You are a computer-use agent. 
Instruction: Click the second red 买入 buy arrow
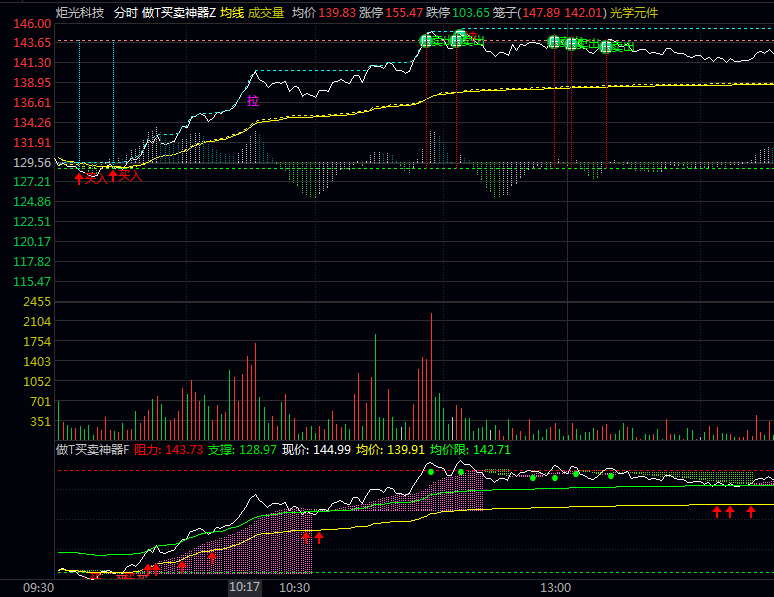point(113,177)
